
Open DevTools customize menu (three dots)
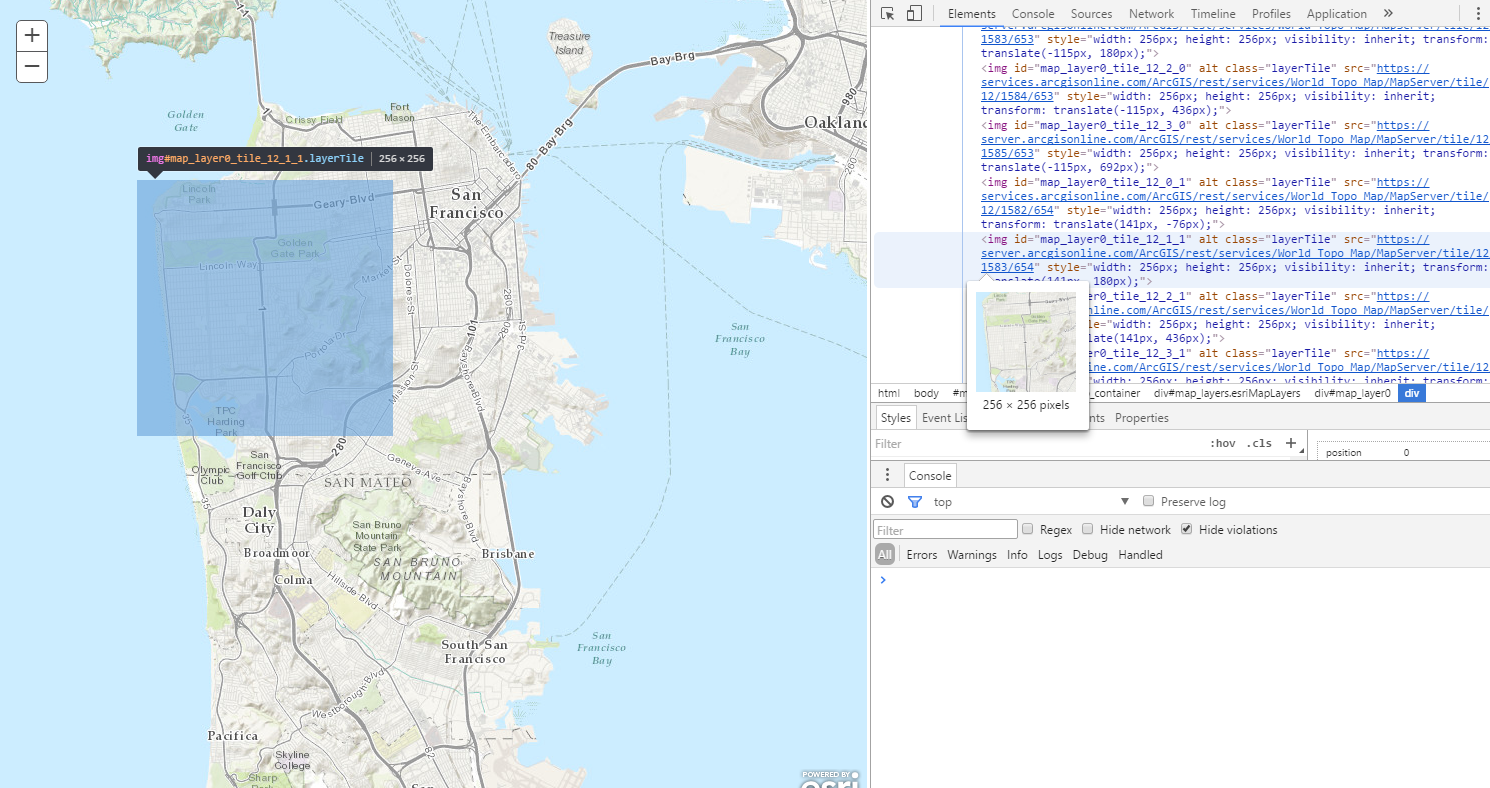coord(1477,14)
